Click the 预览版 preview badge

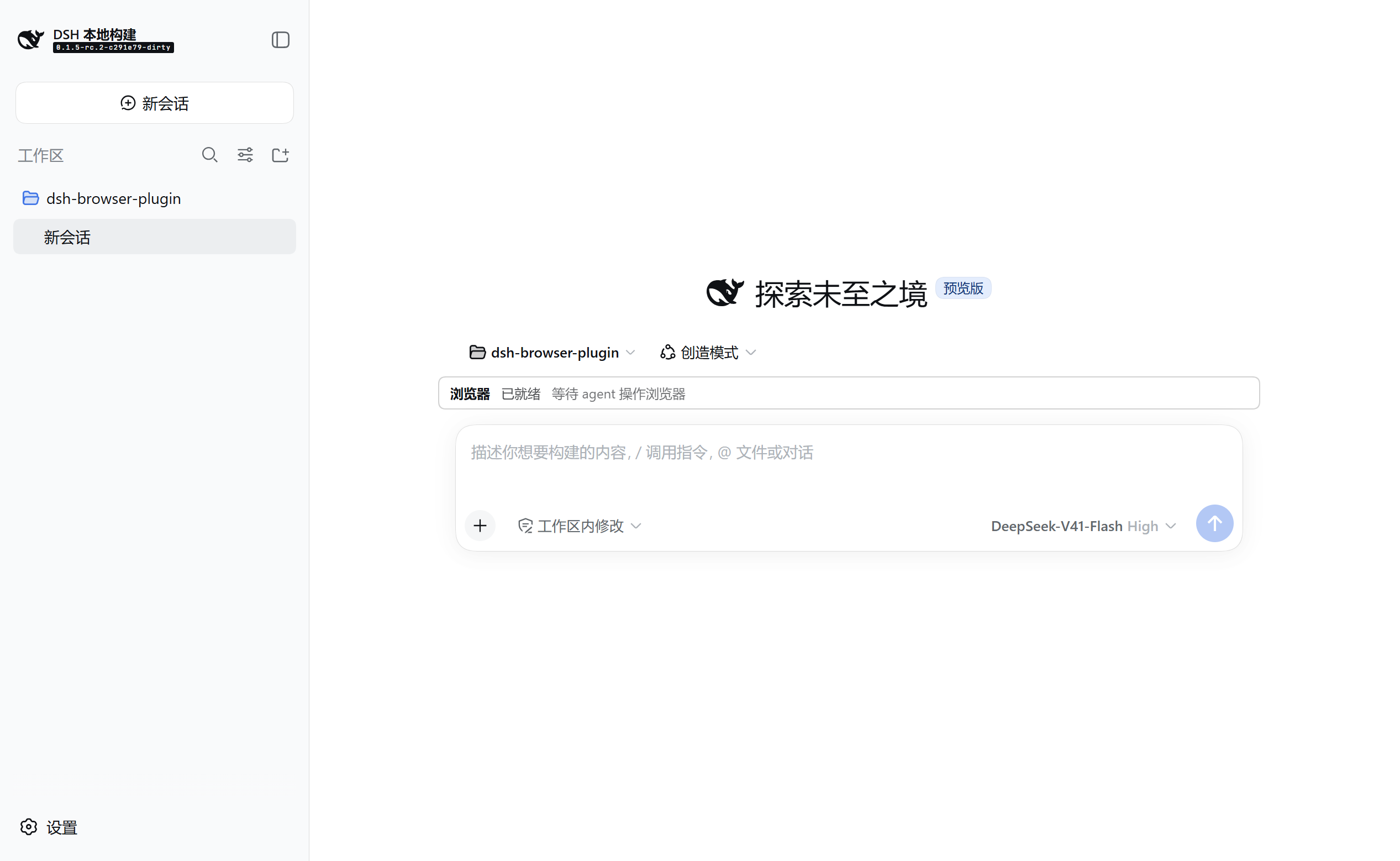pos(963,288)
